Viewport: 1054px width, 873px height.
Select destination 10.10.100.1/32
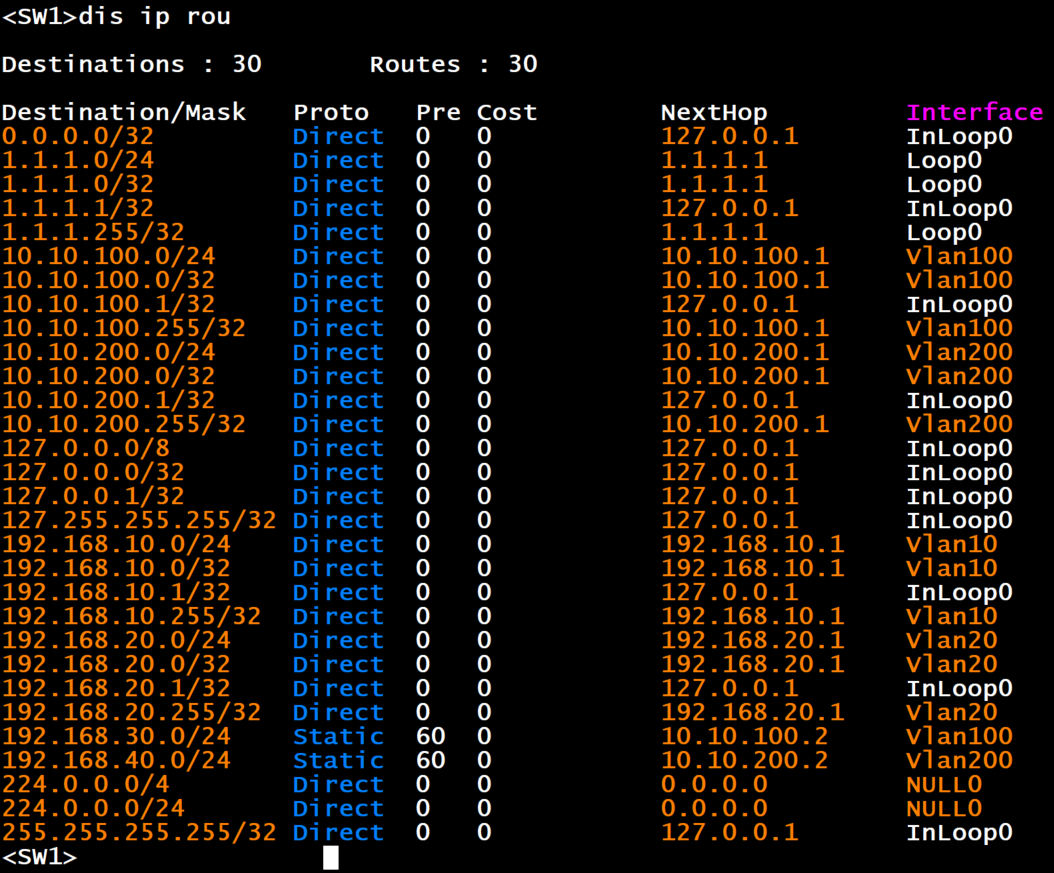[109, 304]
